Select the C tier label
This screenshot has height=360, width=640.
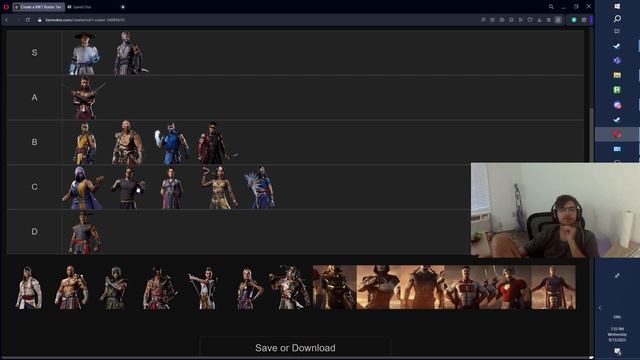pyautogui.click(x=35, y=187)
